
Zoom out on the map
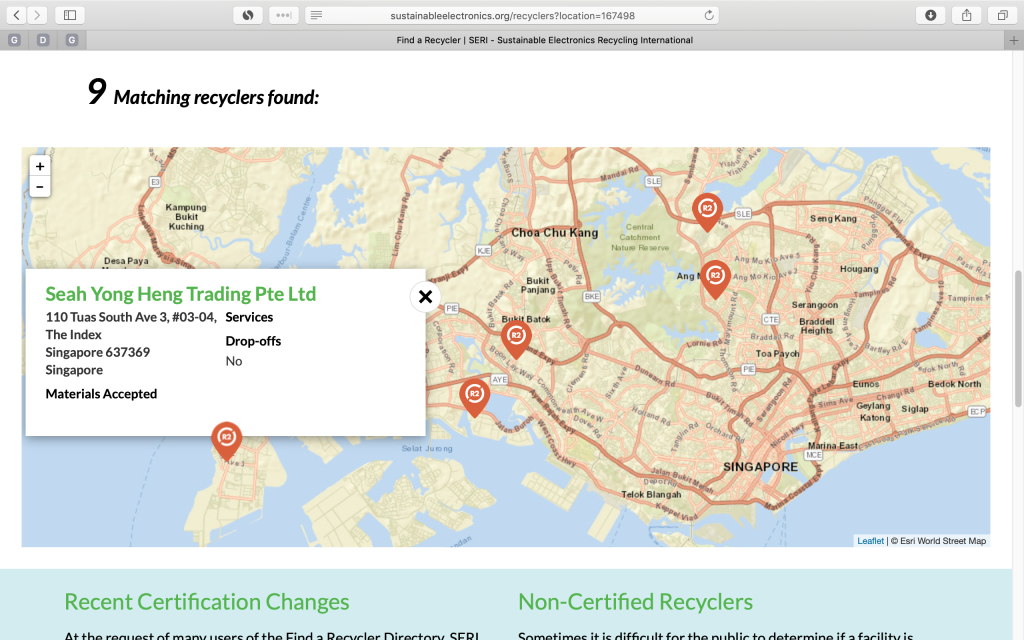click(40, 187)
